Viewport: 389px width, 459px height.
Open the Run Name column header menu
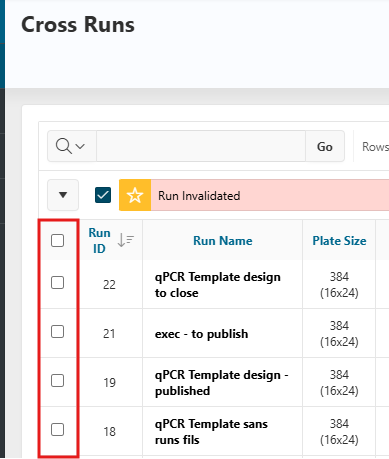[x=223, y=241]
